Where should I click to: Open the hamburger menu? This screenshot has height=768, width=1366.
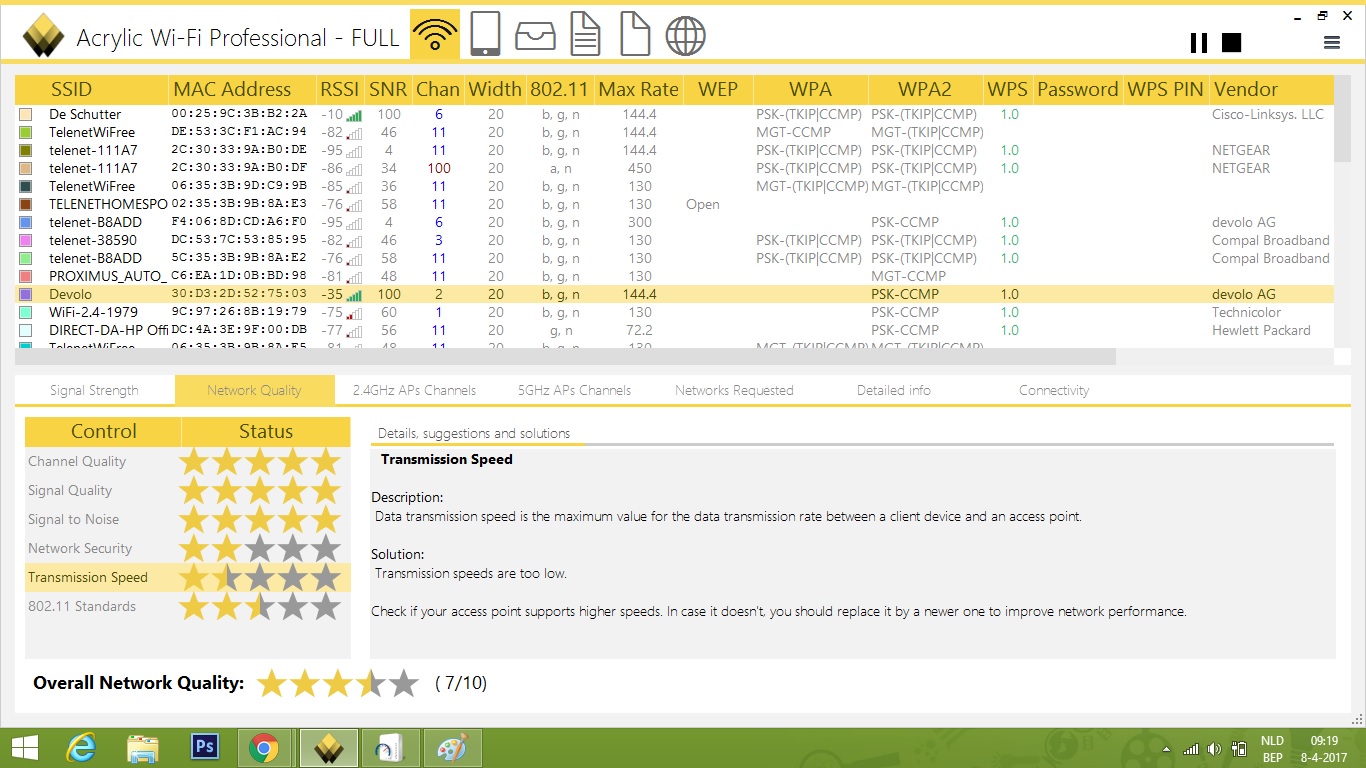click(x=1331, y=42)
